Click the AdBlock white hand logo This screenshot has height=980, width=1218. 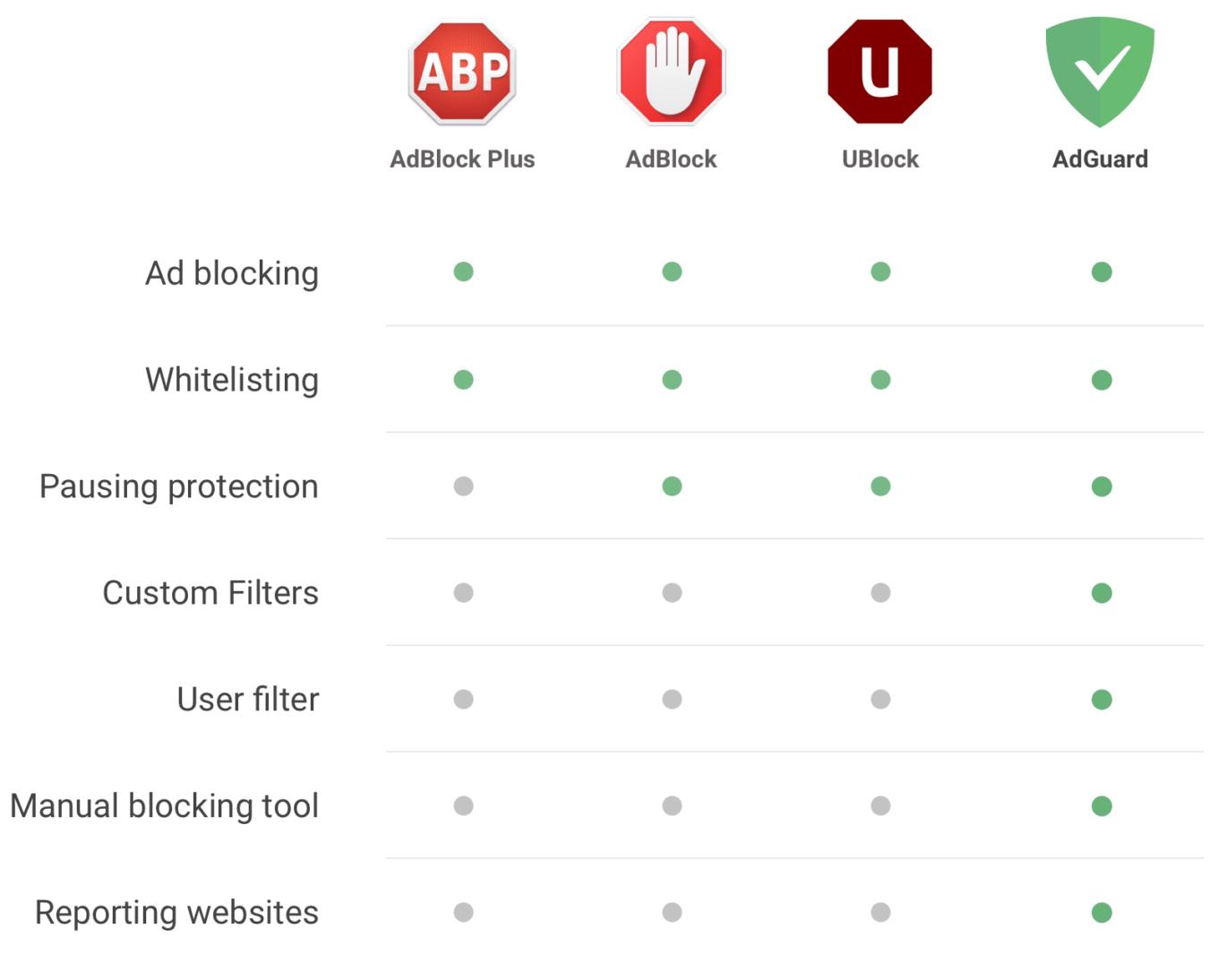tap(672, 73)
